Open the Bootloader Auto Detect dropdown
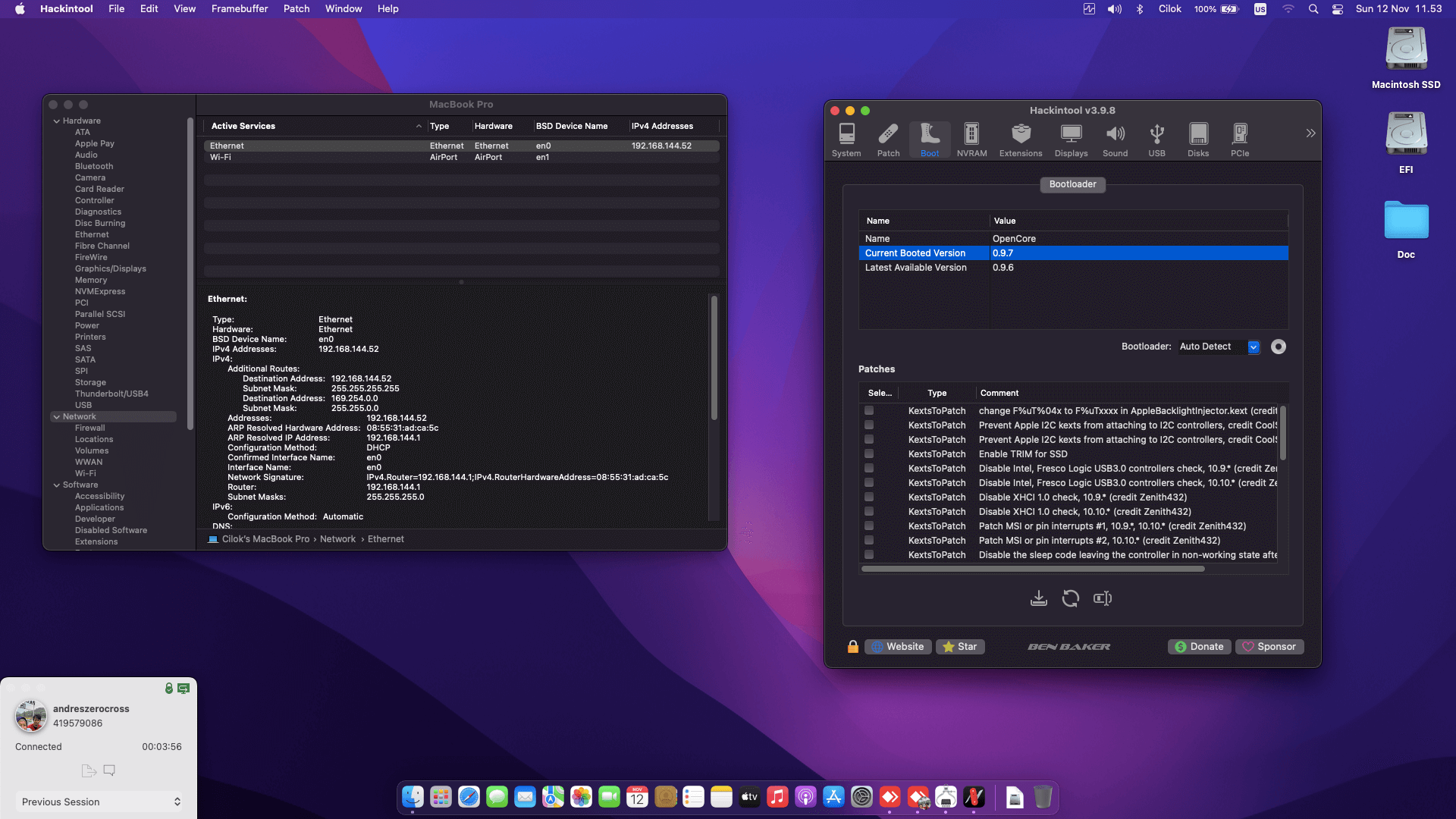 (x=1254, y=347)
